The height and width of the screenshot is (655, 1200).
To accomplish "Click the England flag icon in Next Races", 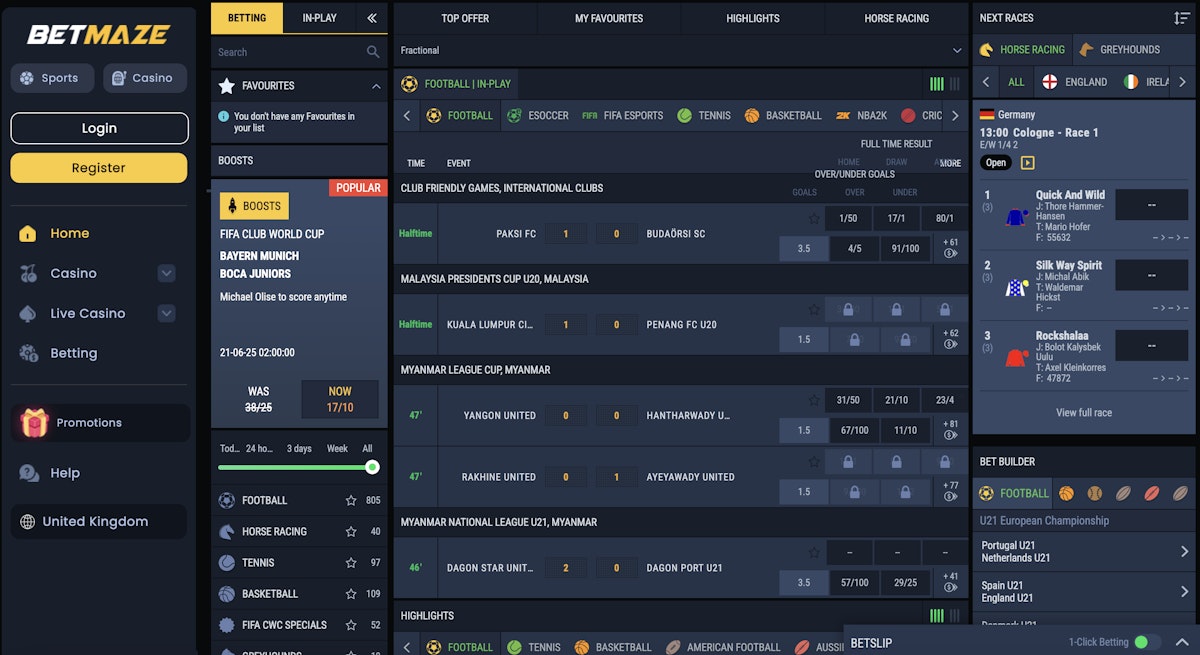I will [x=1050, y=82].
